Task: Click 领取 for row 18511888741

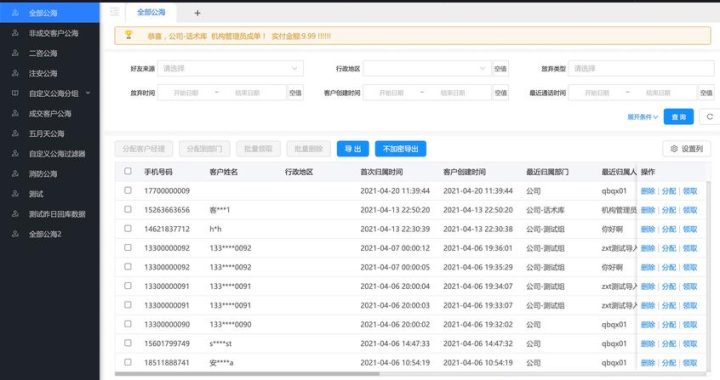Action: [x=690, y=363]
